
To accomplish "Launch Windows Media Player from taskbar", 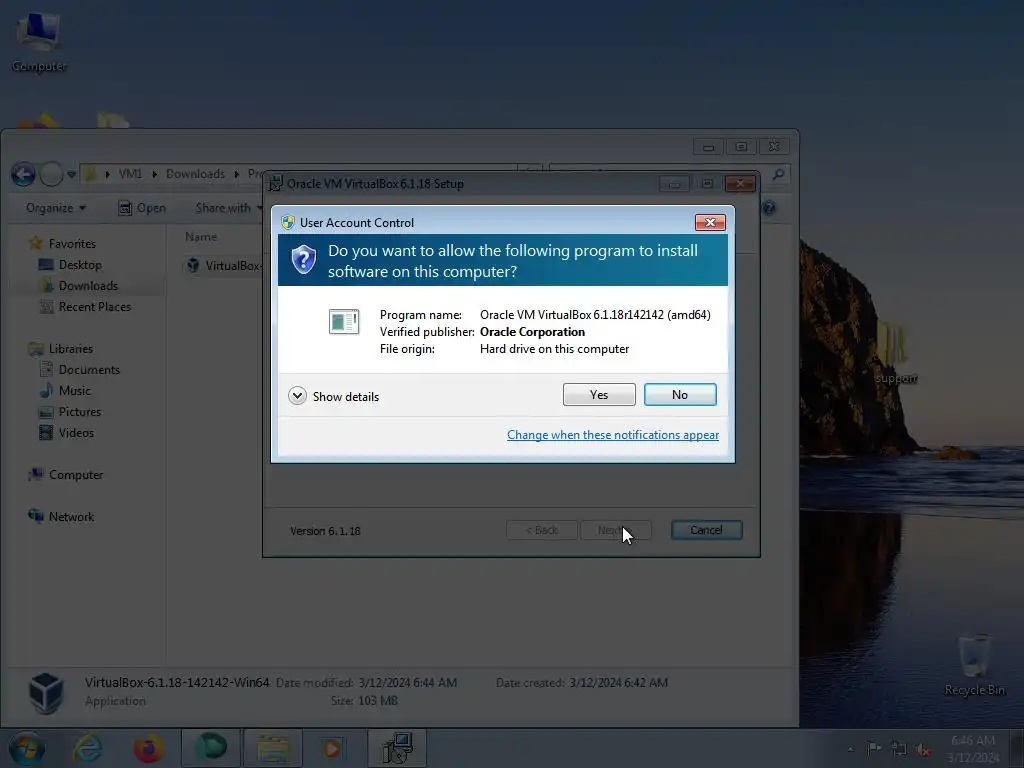I will (x=332, y=748).
